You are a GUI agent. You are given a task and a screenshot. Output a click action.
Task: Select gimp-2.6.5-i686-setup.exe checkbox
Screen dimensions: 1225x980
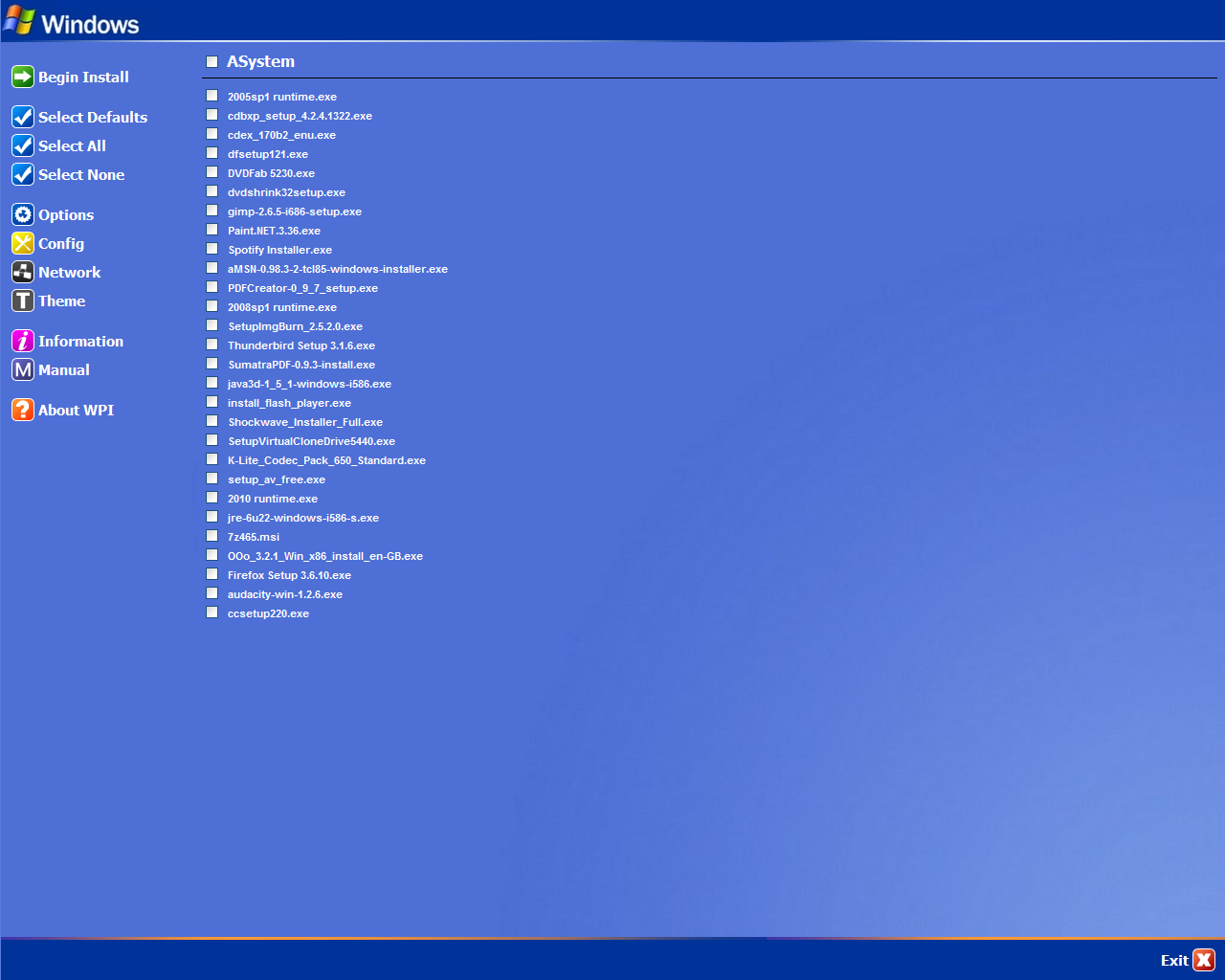(212, 211)
